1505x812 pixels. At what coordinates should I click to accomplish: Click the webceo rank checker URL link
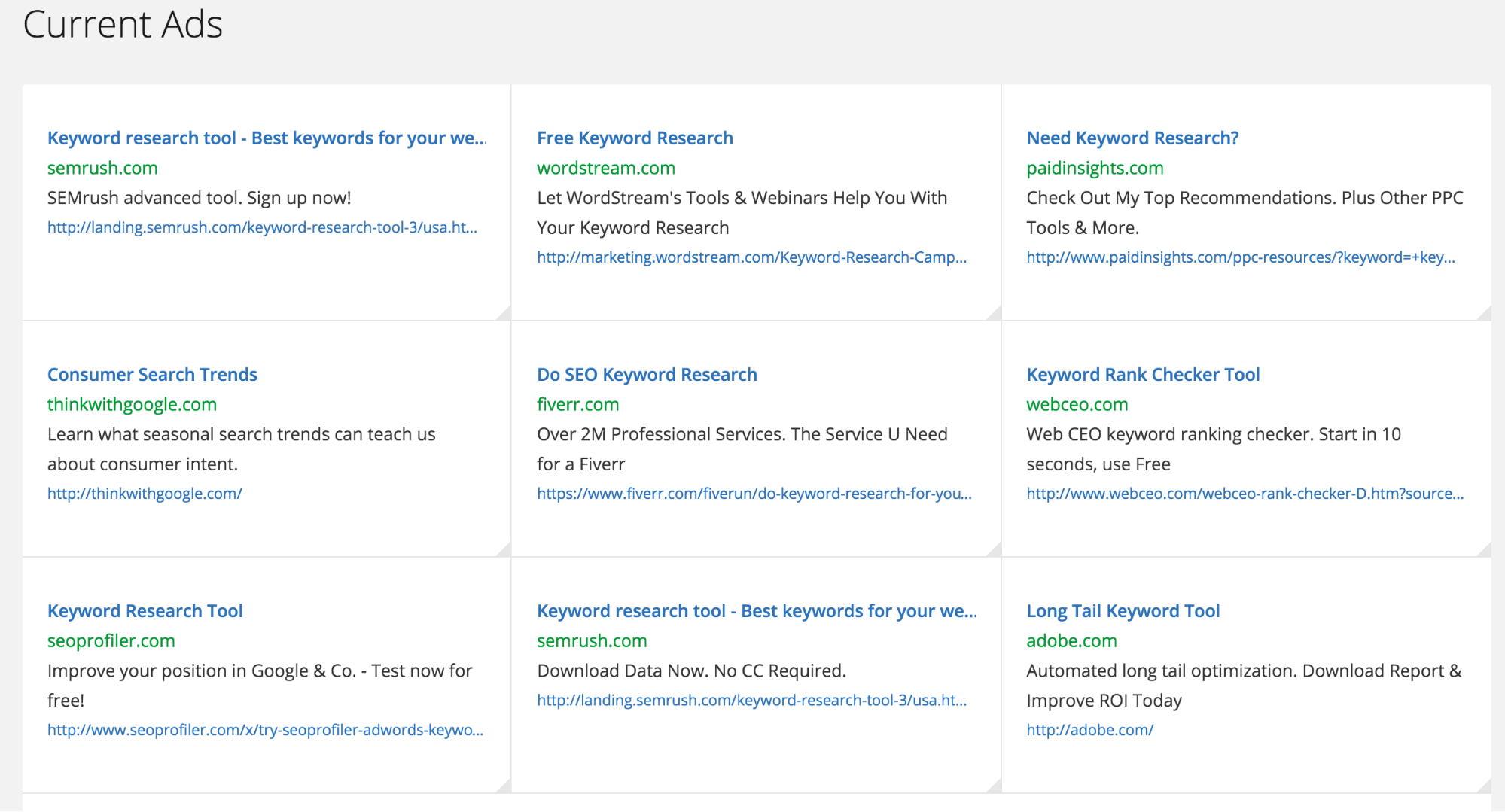[x=1245, y=494]
